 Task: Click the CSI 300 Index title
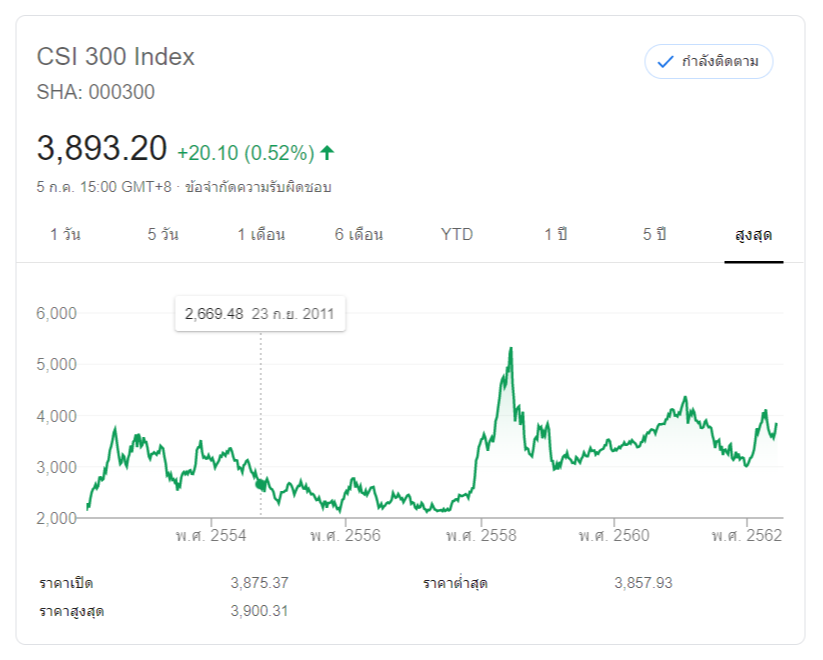(x=116, y=57)
